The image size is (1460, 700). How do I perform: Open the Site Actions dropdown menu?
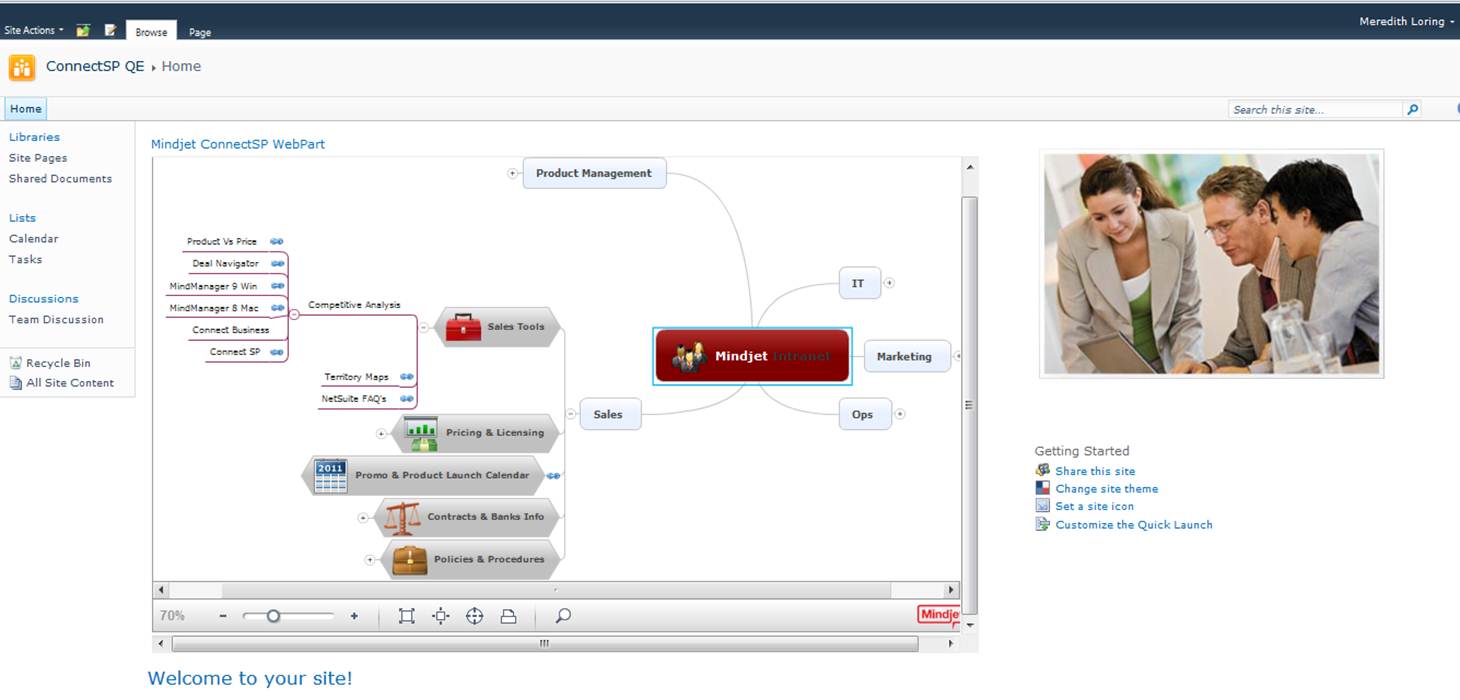point(34,30)
